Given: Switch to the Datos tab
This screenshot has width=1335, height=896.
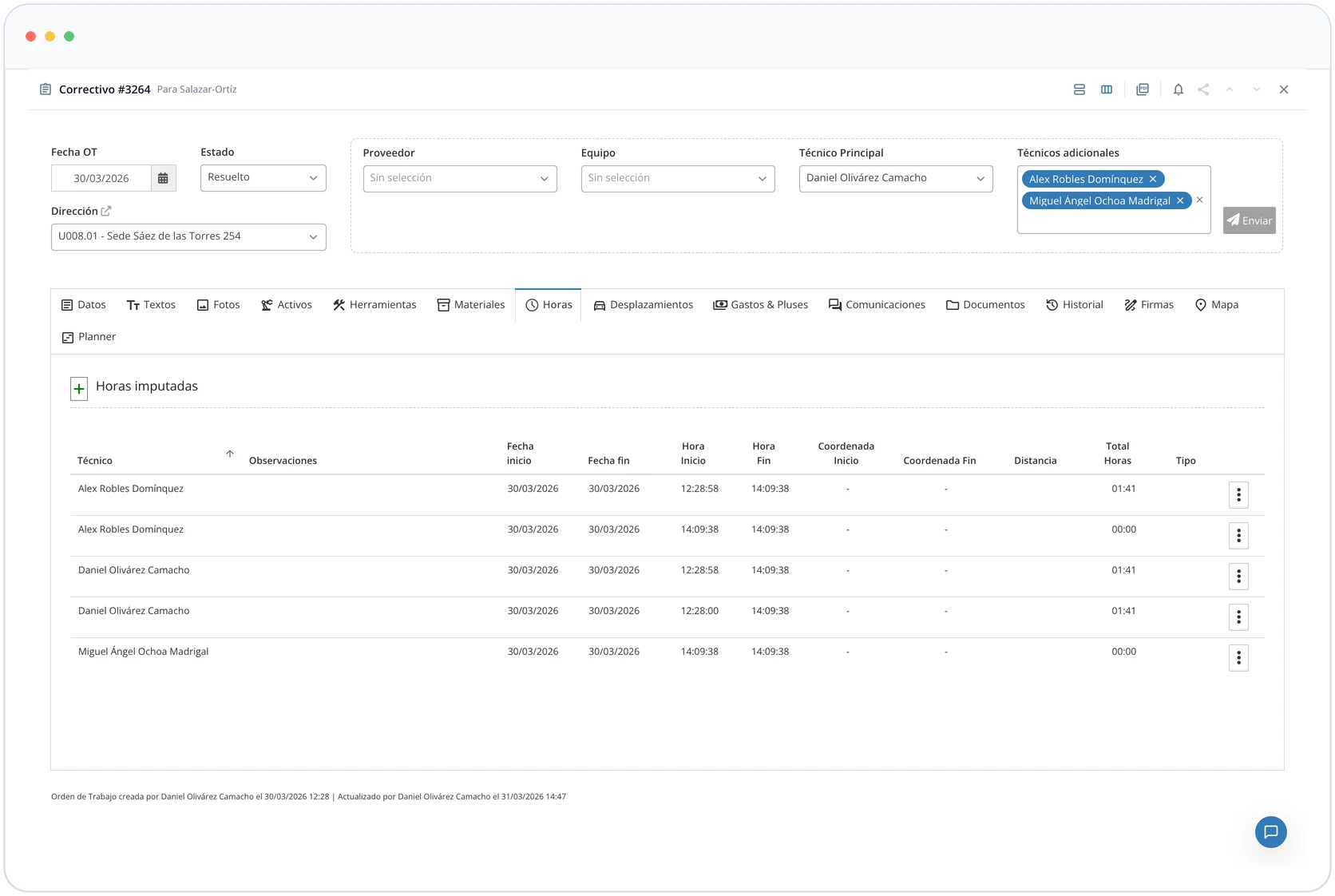Looking at the screenshot, I should [x=84, y=305].
